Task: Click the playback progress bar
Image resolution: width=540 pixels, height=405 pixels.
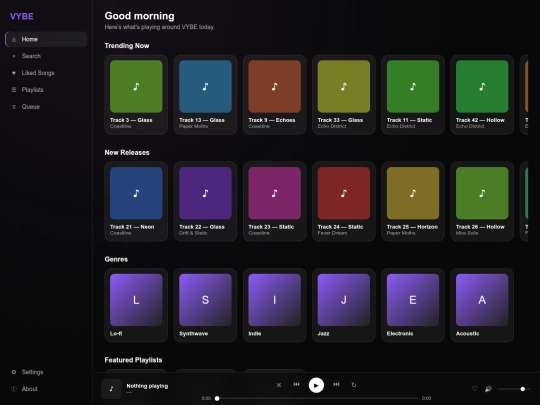Action: 317,398
